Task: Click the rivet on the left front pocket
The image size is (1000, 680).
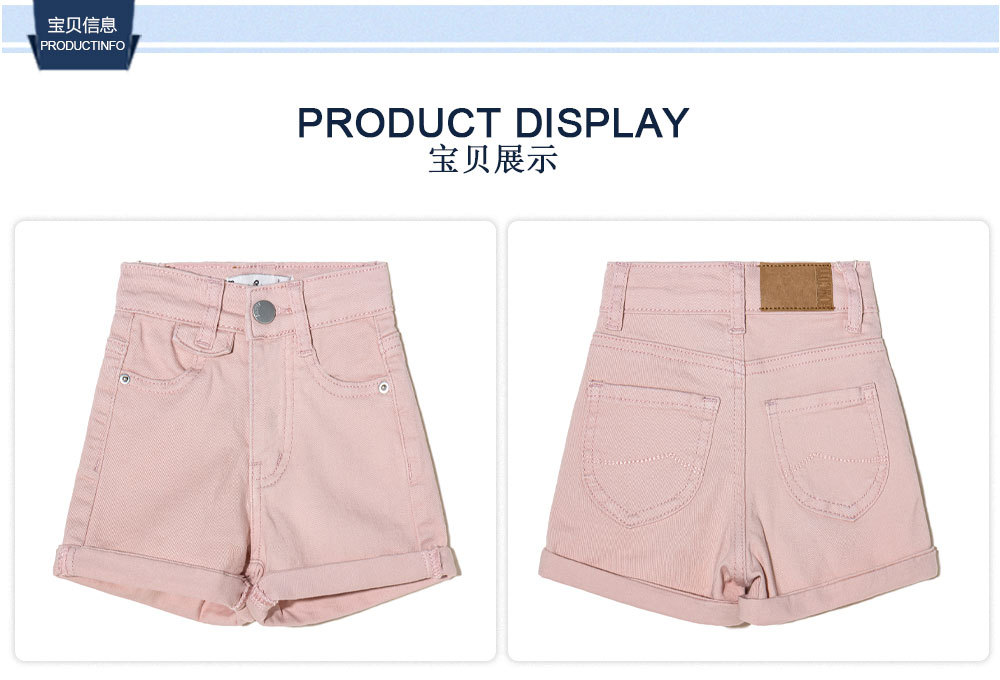Action: (x=125, y=379)
